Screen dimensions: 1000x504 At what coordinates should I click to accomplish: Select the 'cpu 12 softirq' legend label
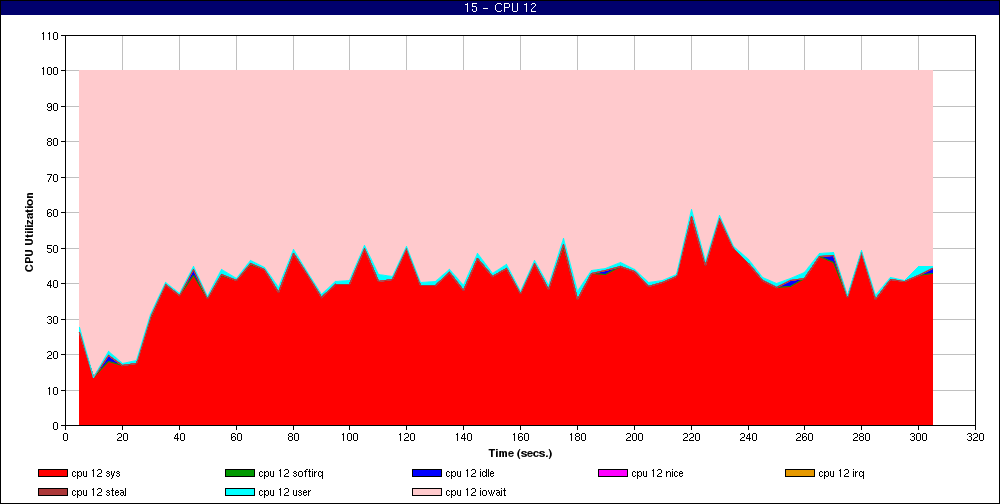tap(292, 473)
